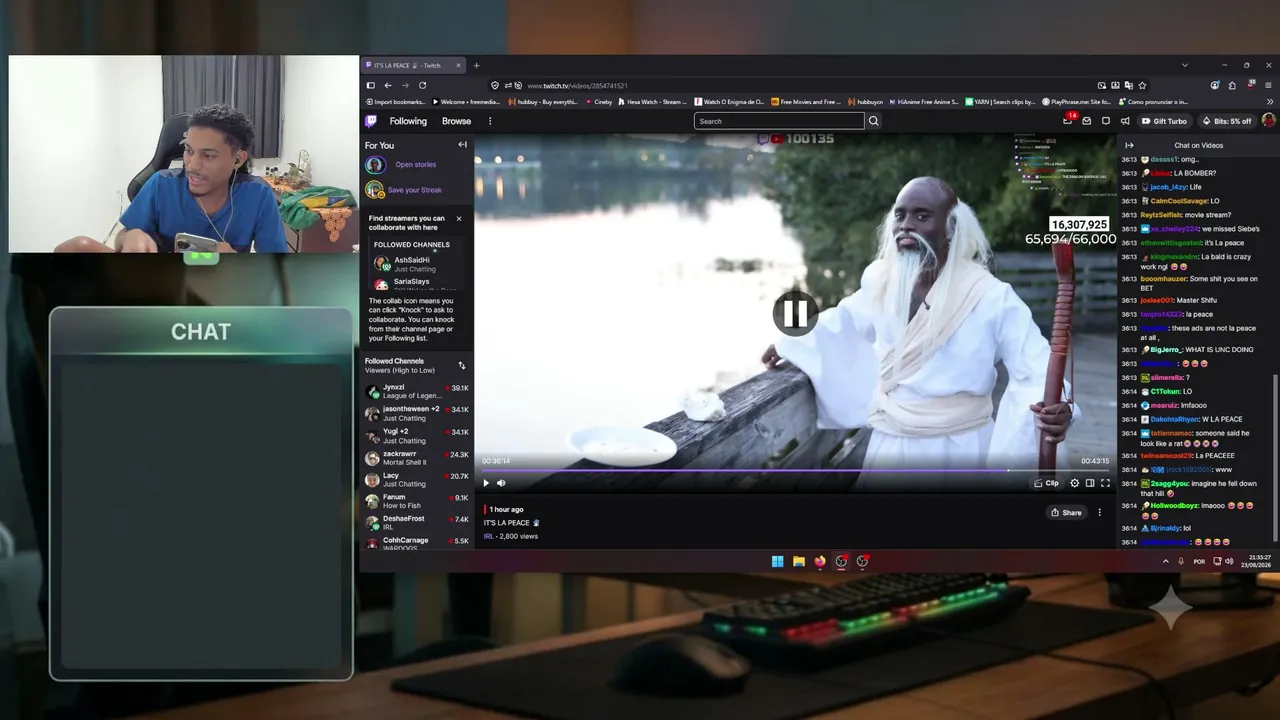The image size is (1280, 720).
Task: Open the Firefox extensions puzzle icon
Action: [x=1233, y=85]
